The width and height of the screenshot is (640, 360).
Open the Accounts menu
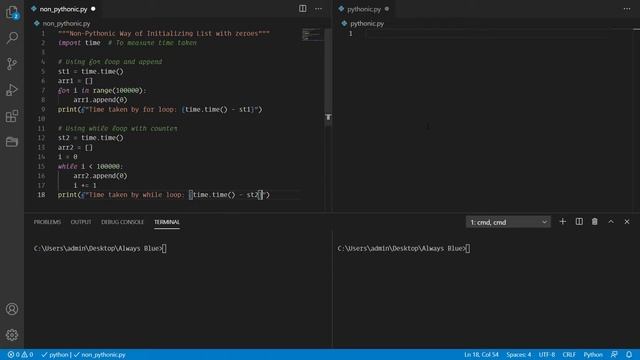pos(12,309)
